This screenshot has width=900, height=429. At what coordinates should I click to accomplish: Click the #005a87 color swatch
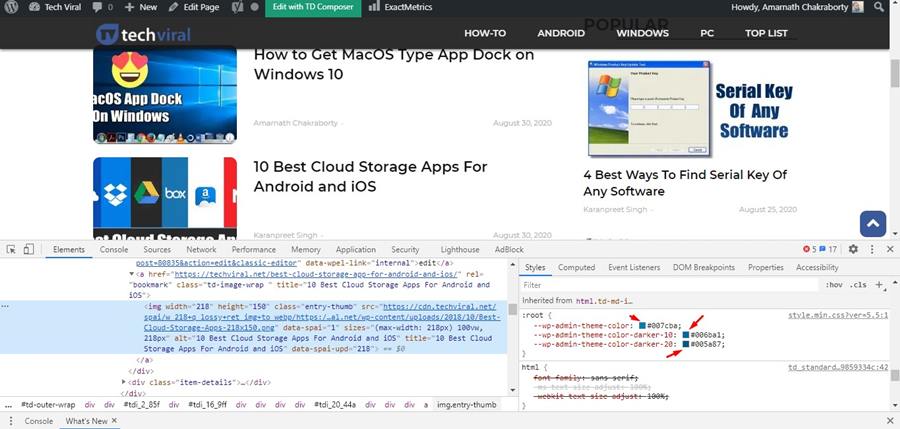click(686, 344)
